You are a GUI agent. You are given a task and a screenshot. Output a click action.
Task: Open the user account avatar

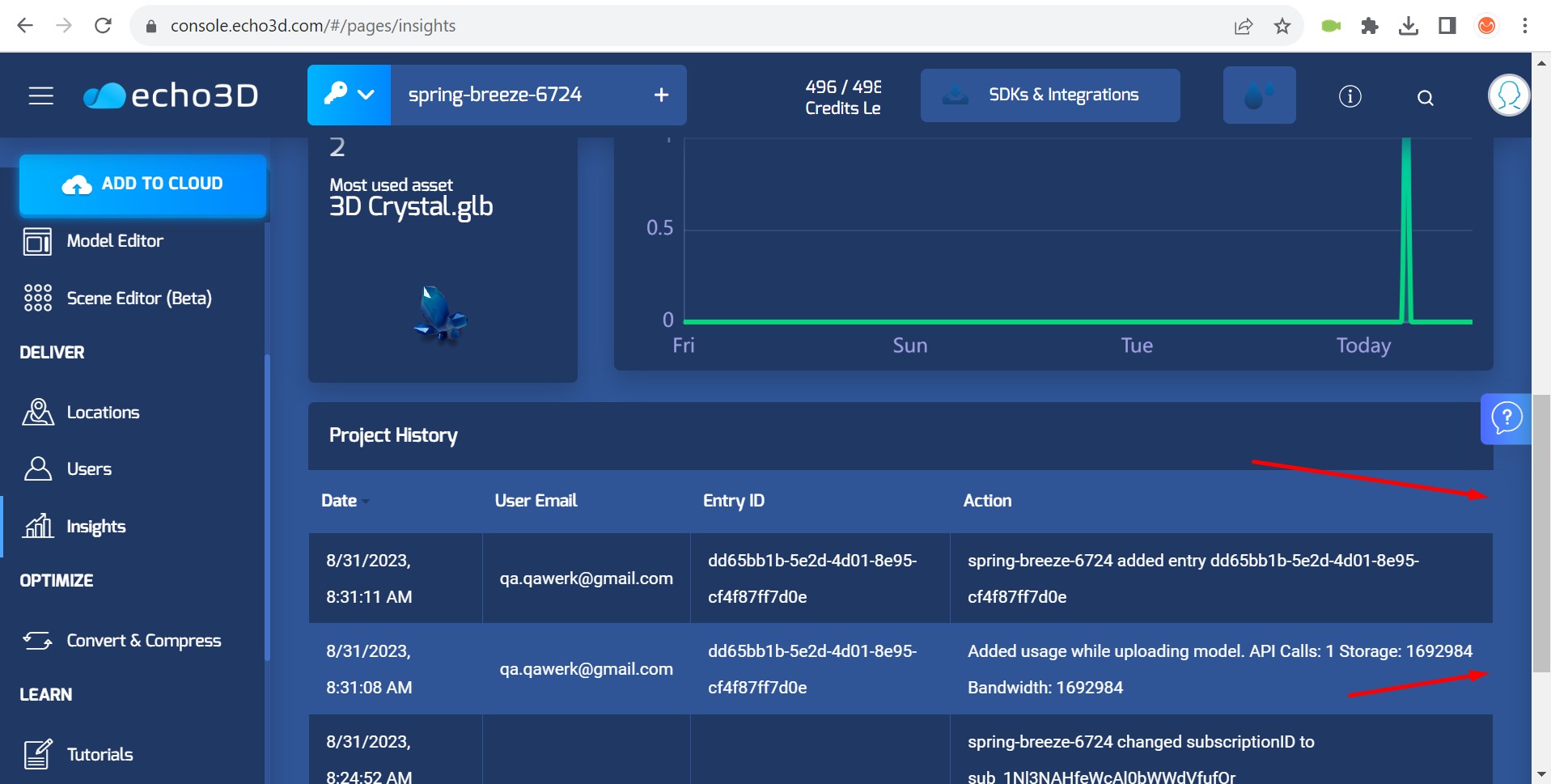tap(1509, 95)
